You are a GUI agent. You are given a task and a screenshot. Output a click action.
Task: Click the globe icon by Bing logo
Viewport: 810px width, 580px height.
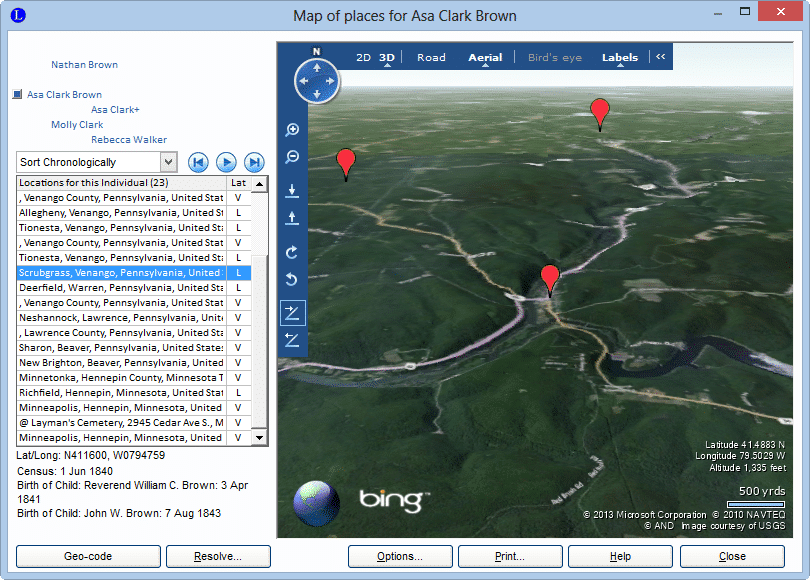coord(316,504)
